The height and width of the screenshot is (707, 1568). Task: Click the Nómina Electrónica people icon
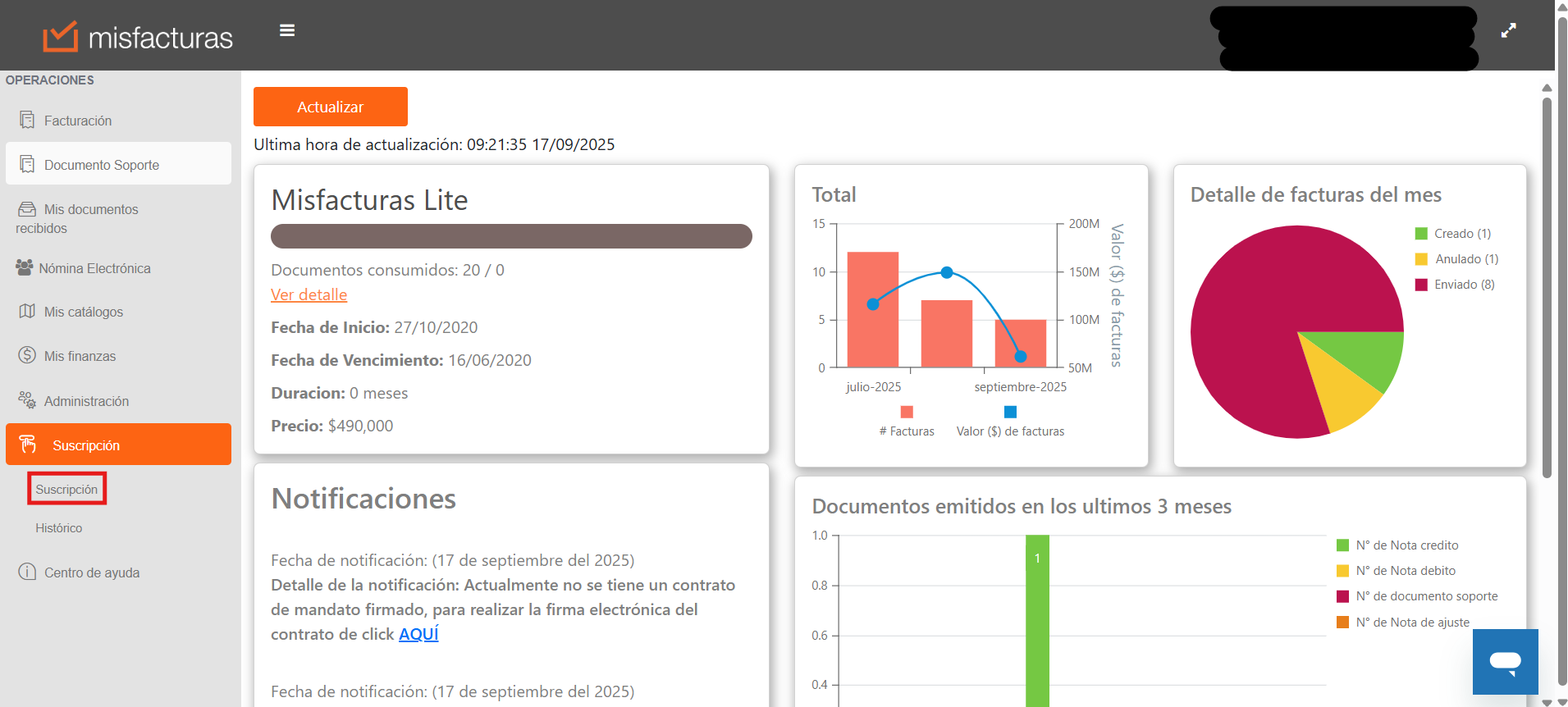(25, 267)
